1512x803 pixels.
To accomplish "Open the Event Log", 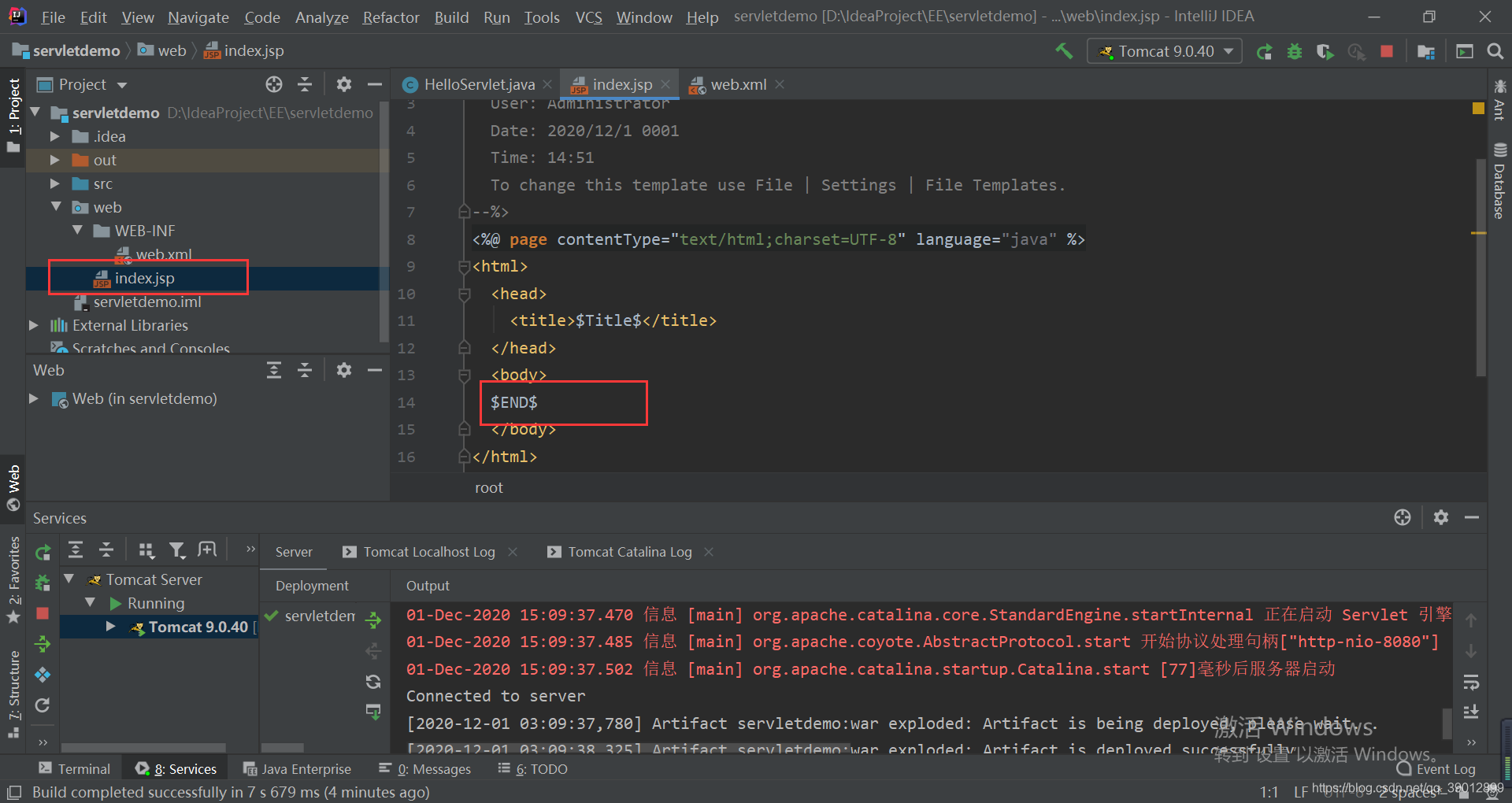I will tap(1436, 769).
